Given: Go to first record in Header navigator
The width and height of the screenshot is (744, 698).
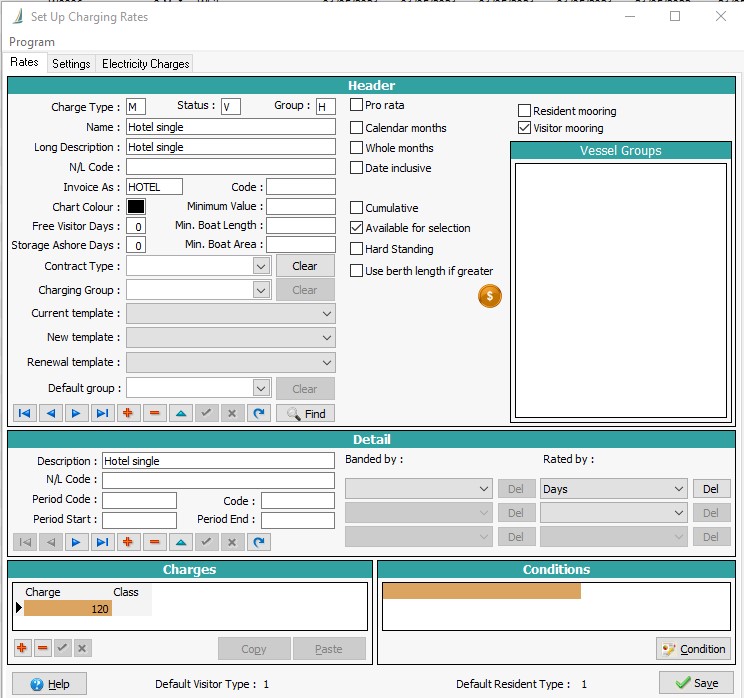Looking at the screenshot, I should click(24, 413).
